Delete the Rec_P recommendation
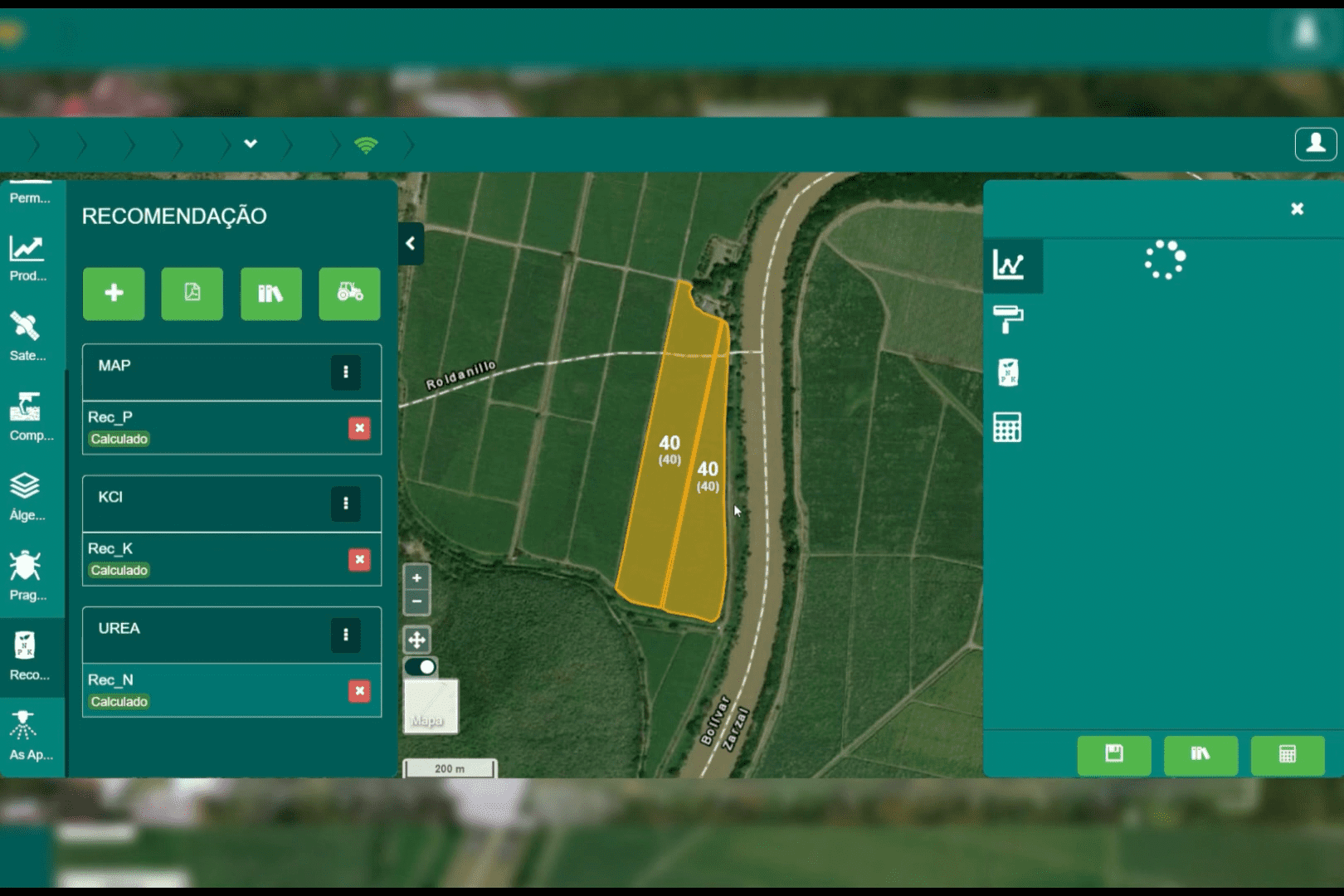 coord(359,428)
